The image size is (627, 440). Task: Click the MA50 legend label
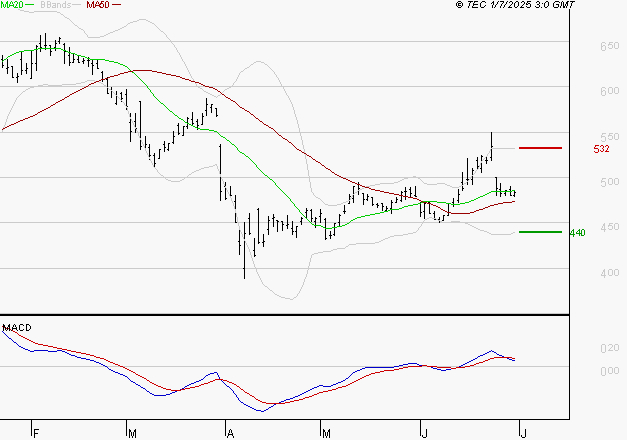(x=98, y=5)
